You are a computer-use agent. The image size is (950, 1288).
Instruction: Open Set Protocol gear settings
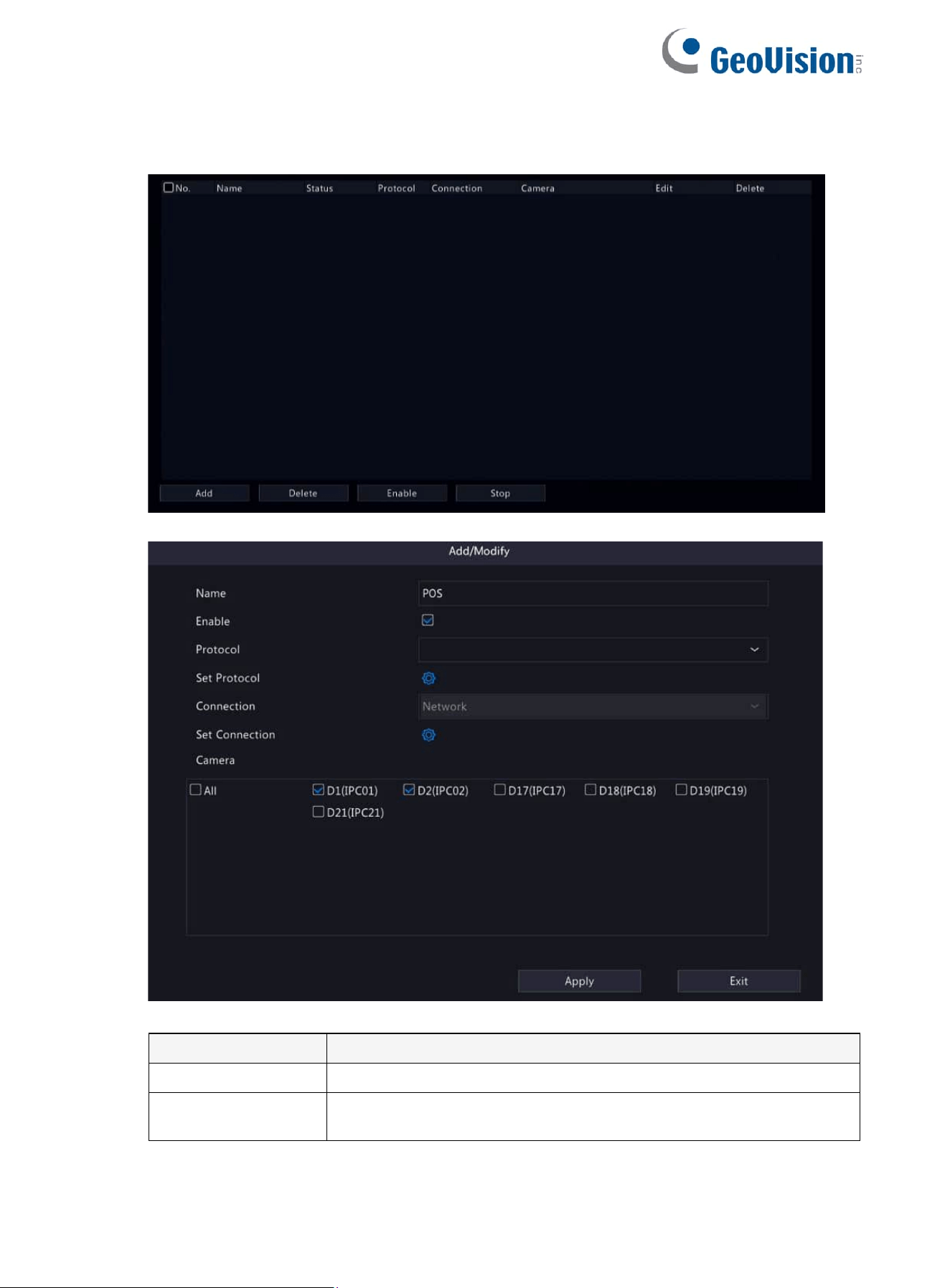(x=428, y=678)
